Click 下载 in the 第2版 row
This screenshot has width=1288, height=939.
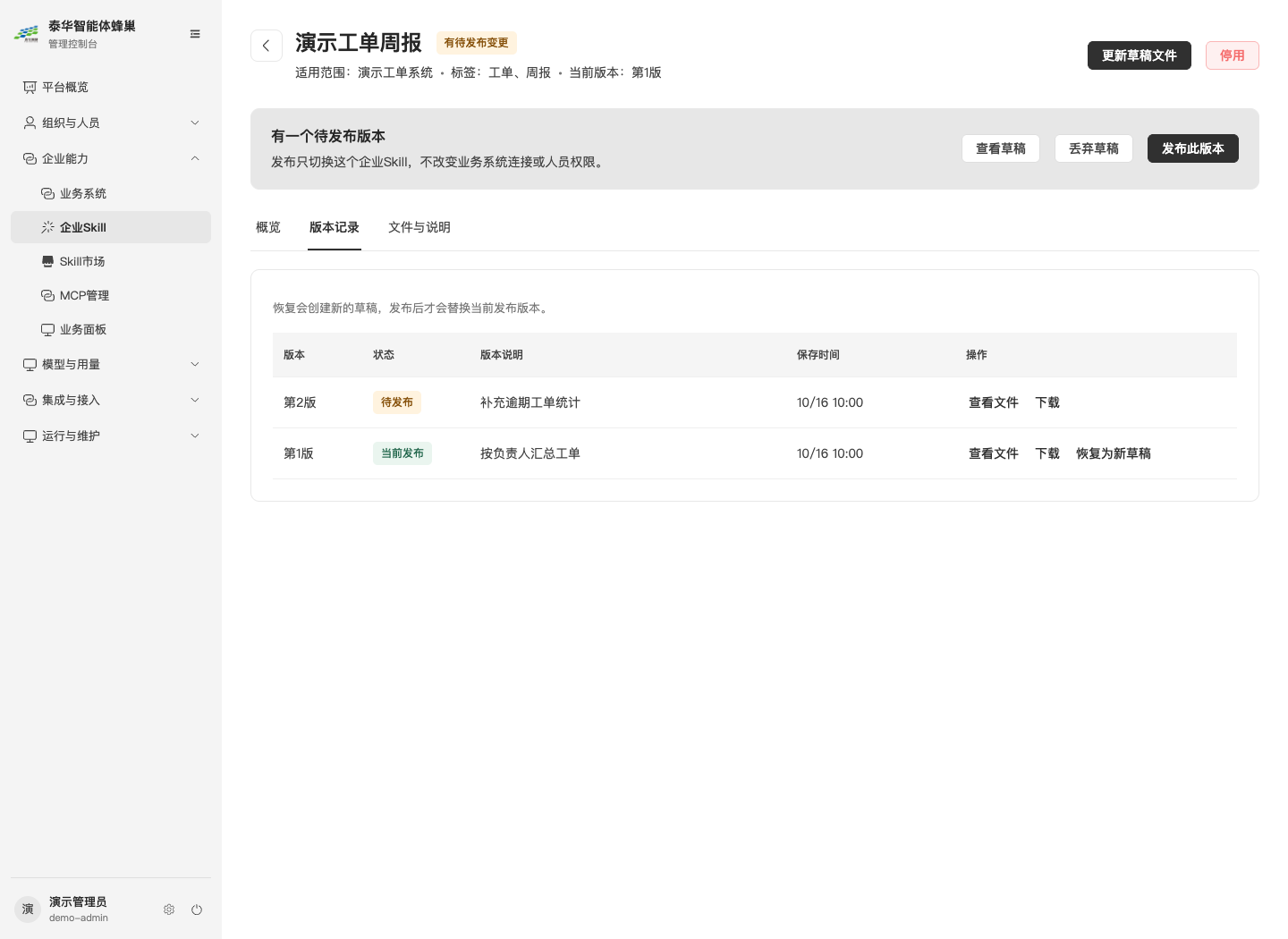(1047, 402)
